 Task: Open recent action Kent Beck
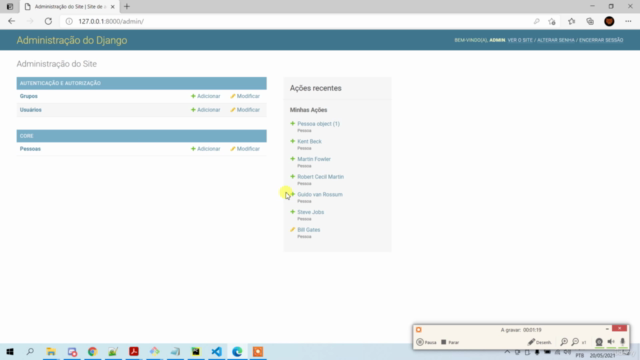[309, 141]
